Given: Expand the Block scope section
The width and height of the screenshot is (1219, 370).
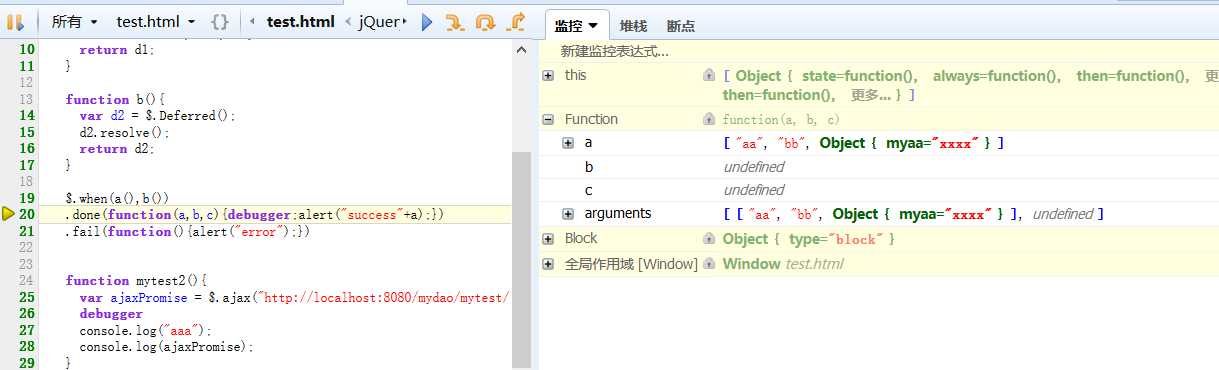Looking at the screenshot, I should click(x=548, y=238).
